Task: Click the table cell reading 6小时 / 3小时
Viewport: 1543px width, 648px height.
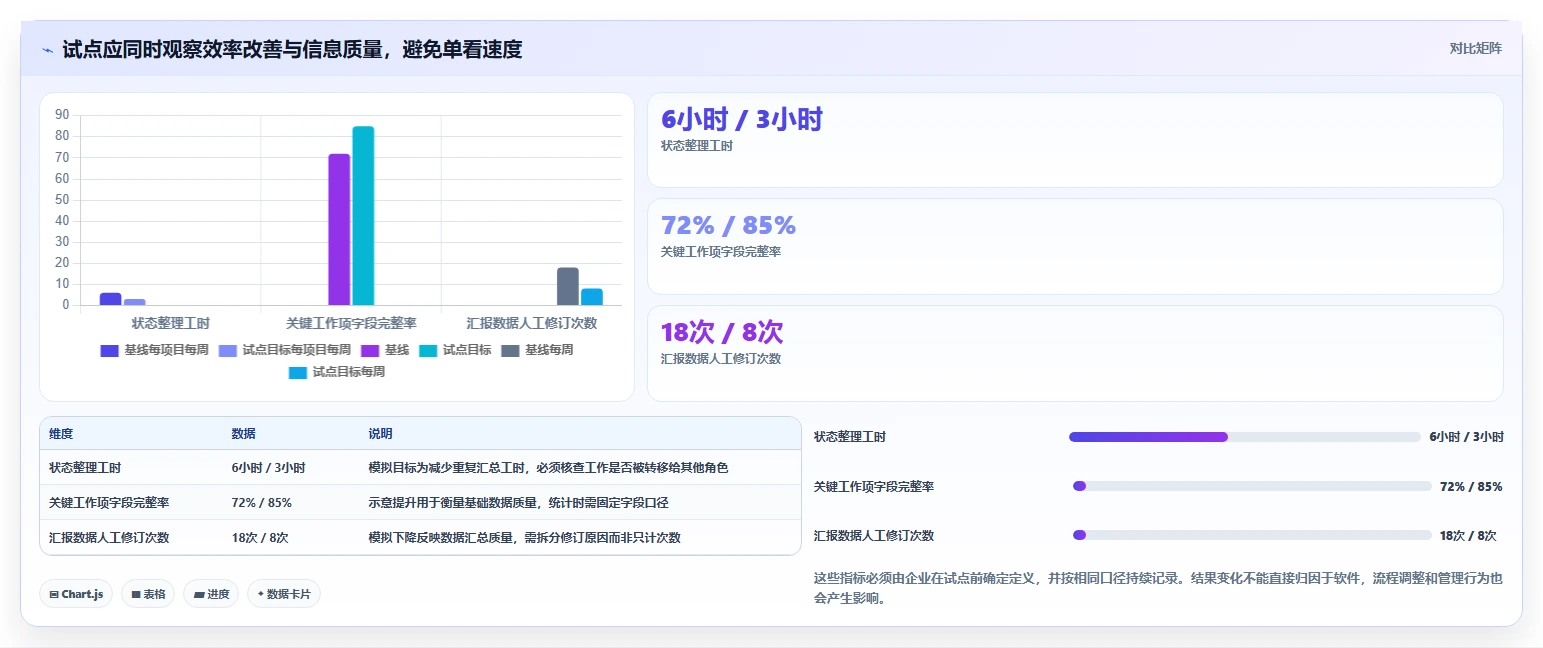Action: tap(269, 468)
